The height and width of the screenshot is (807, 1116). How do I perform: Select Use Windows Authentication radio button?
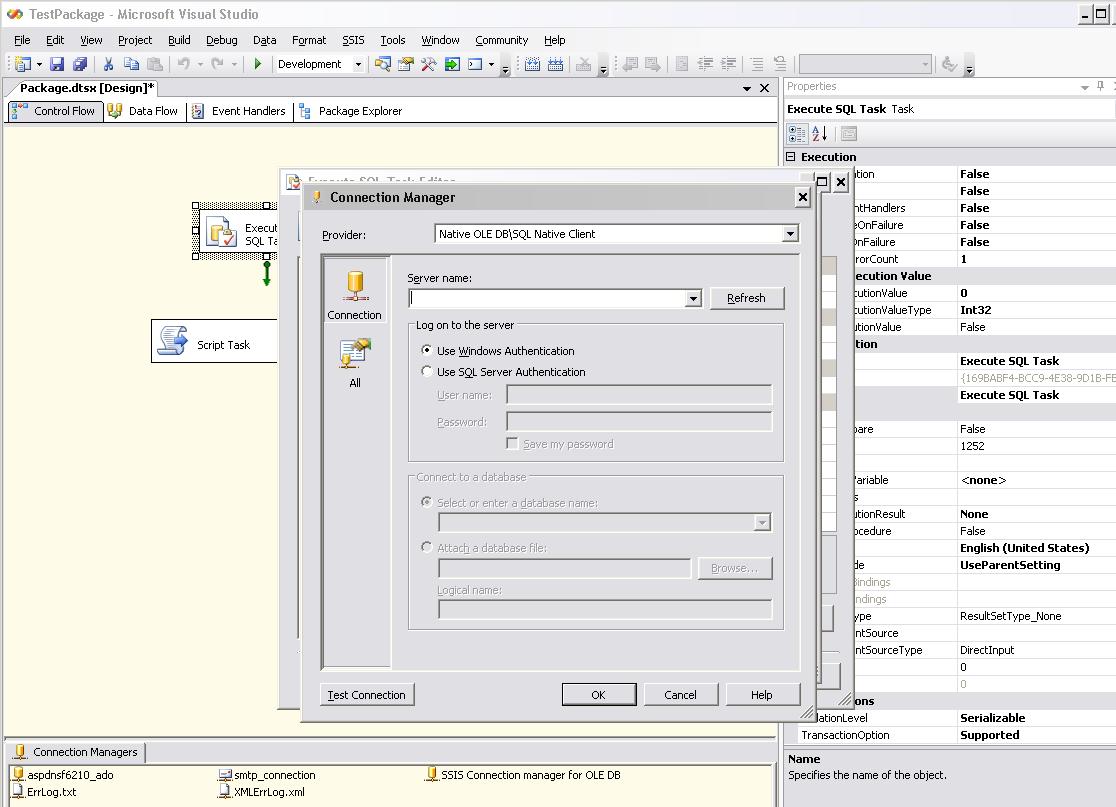428,351
